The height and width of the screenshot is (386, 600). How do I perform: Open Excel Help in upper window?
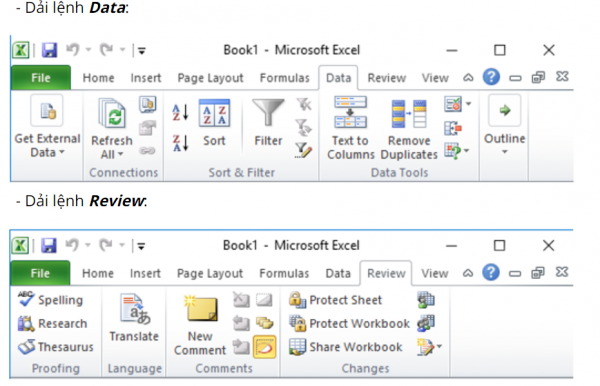[491, 77]
